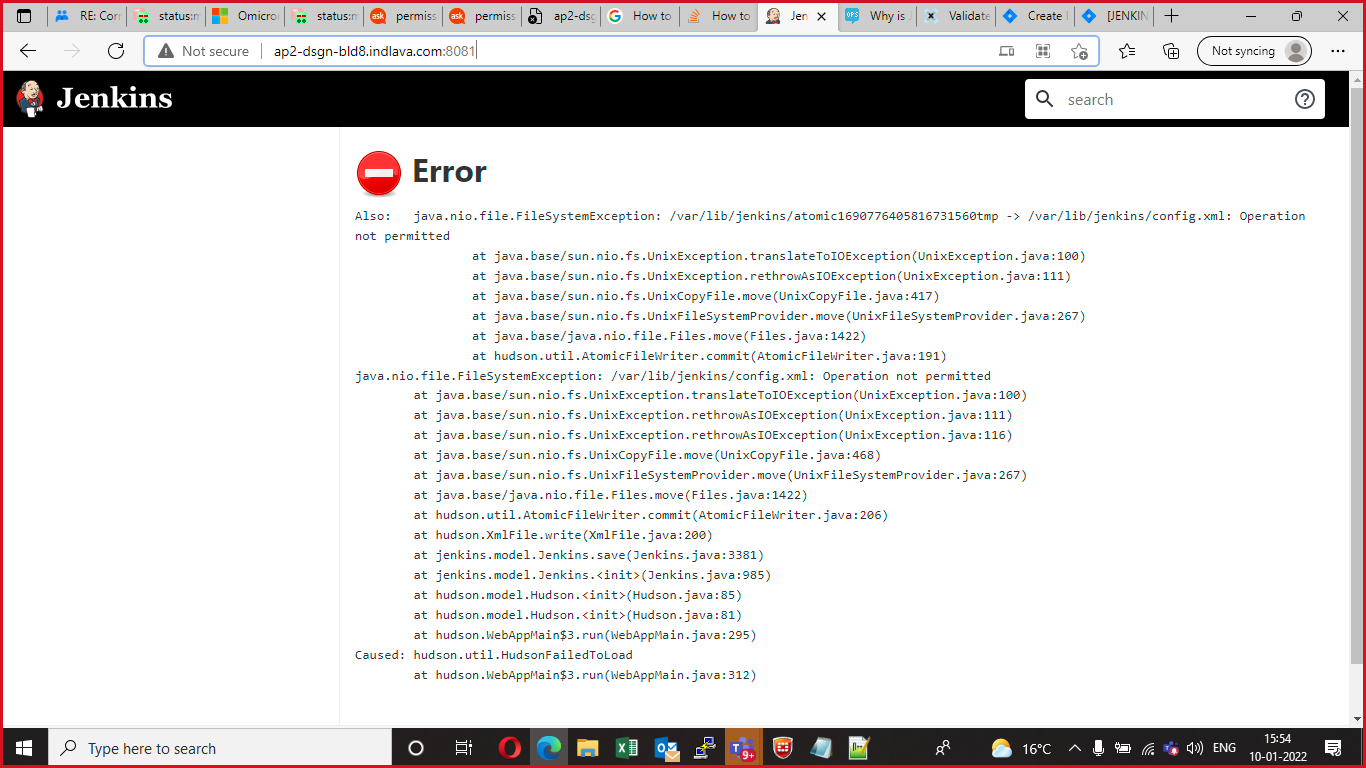
Task: Open the 16°C weather widget
Action: pyautogui.click(x=1021, y=748)
